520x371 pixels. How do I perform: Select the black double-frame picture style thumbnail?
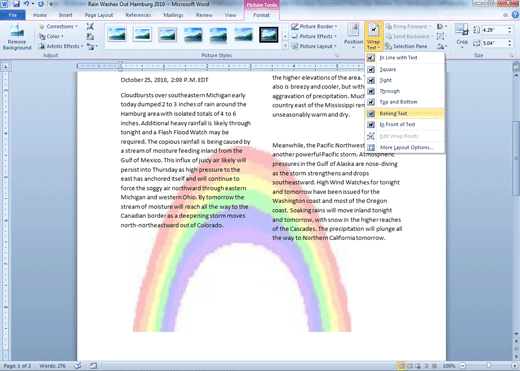click(x=269, y=35)
